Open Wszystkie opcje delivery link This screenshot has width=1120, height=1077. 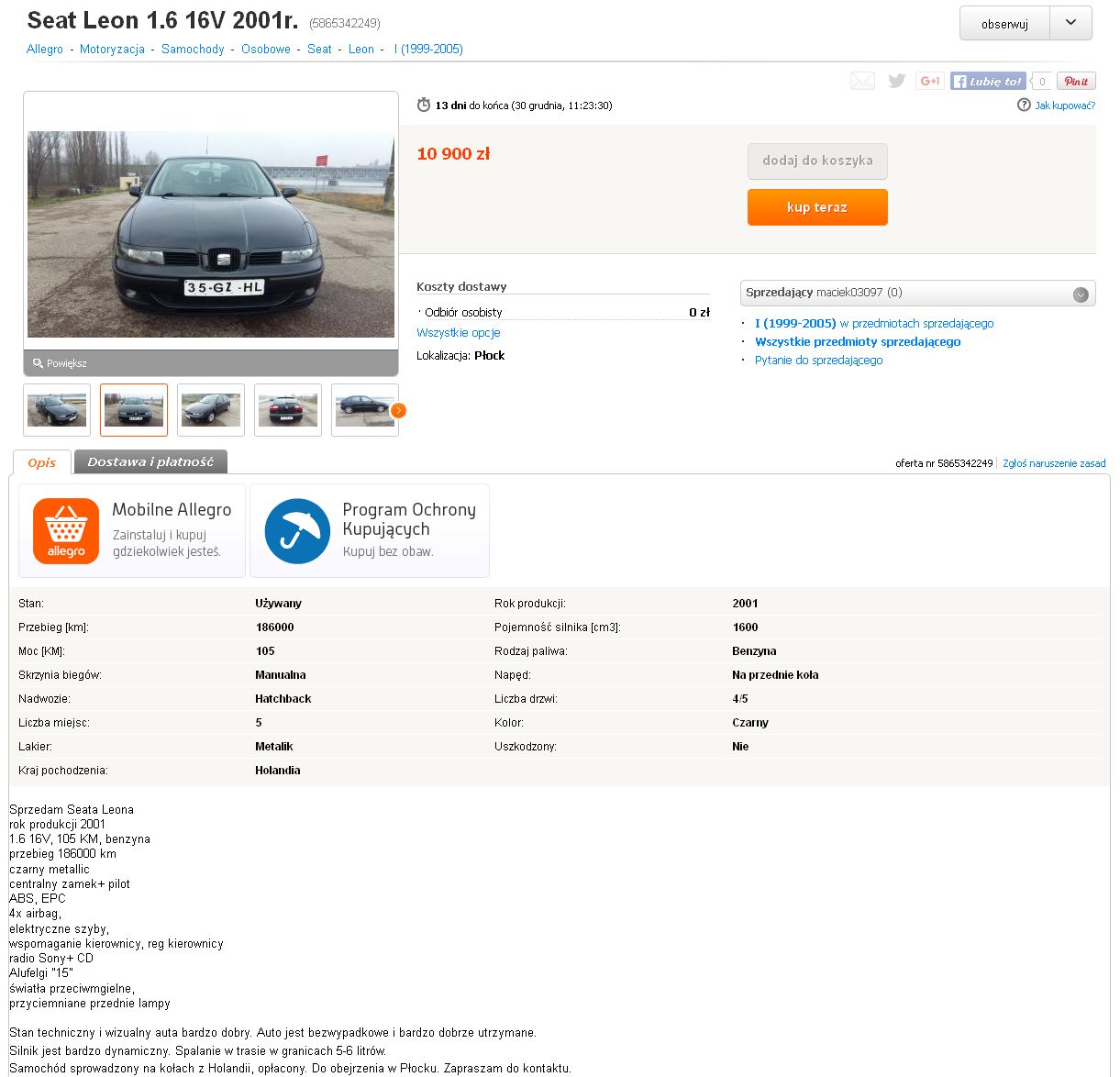point(459,333)
